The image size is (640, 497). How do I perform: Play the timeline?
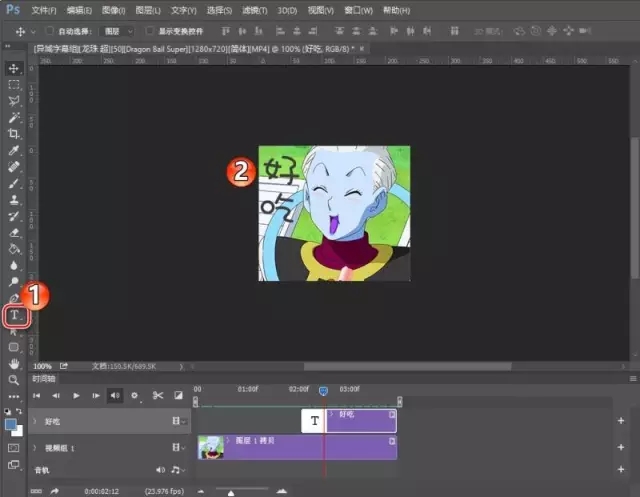click(76, 395)
